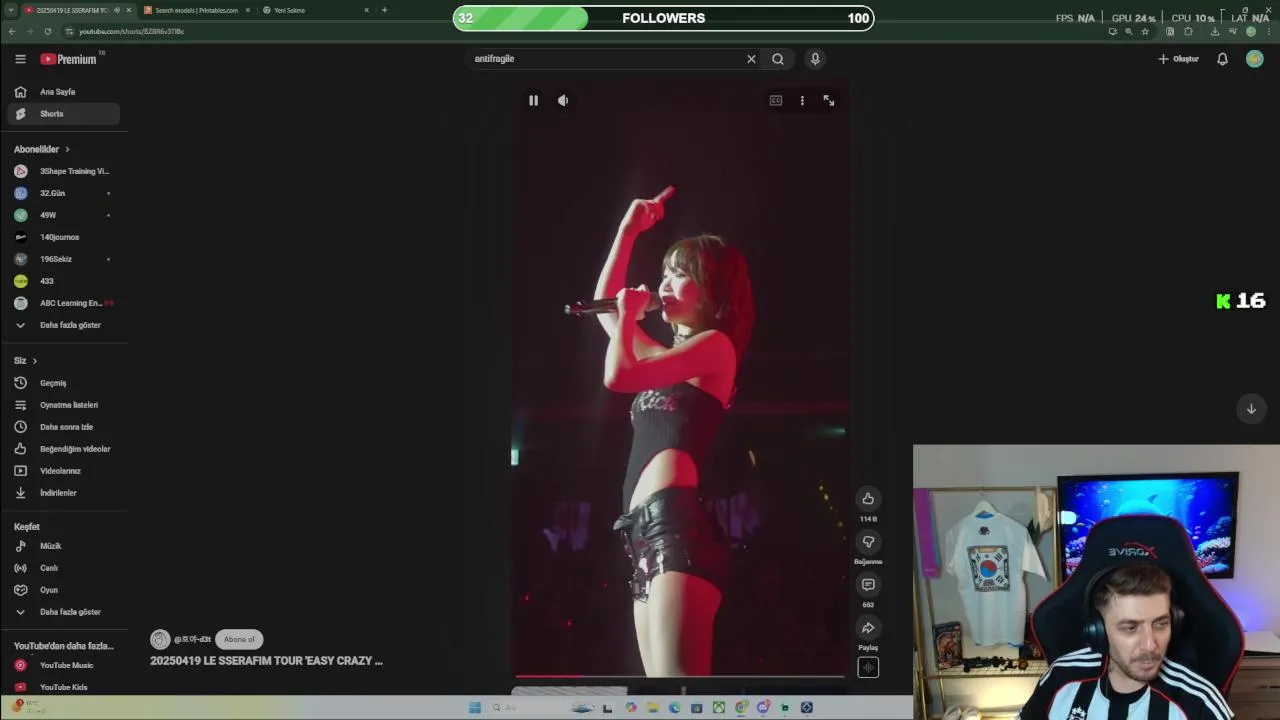Go to YouTube Premium home logo
Image resolution: width=1280 pixels, height=720 pixels.
(x=70, y=59)
